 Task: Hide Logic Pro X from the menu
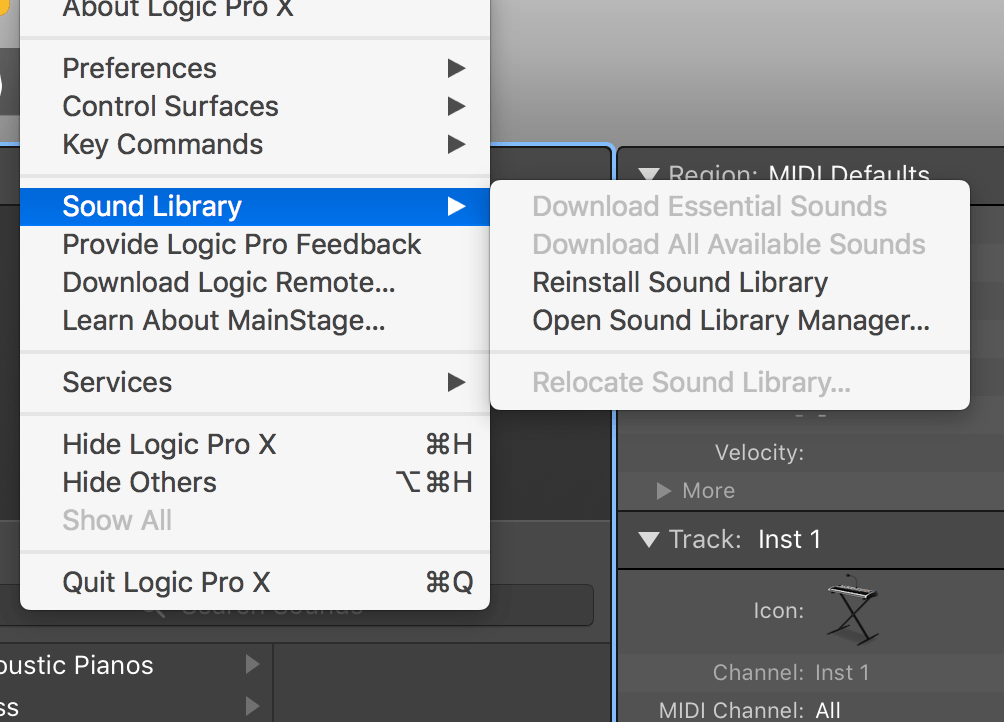[x=168, y=444]
